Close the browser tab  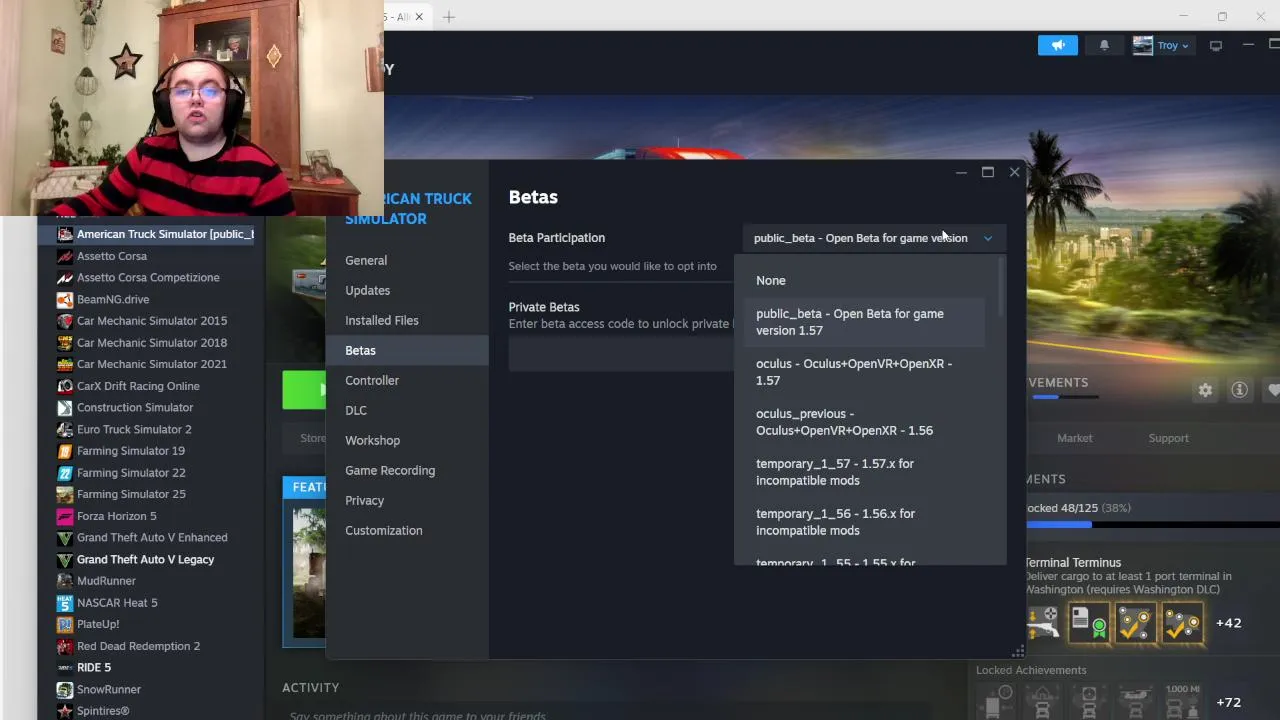419,17
